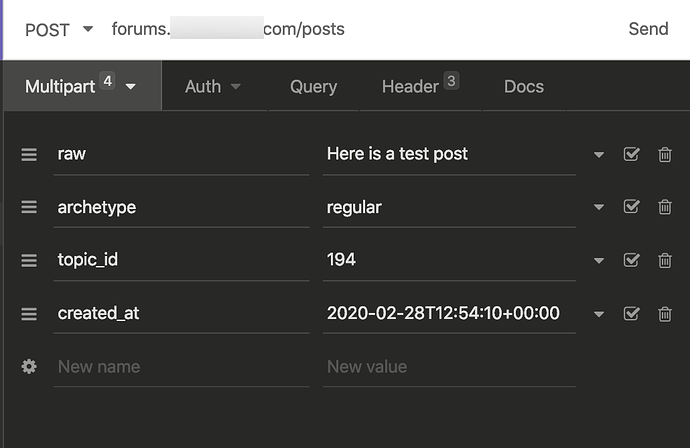Grab the drag handle of the archetype row
Viewport: 690px width, 448px height.
[x=29, y=207]
